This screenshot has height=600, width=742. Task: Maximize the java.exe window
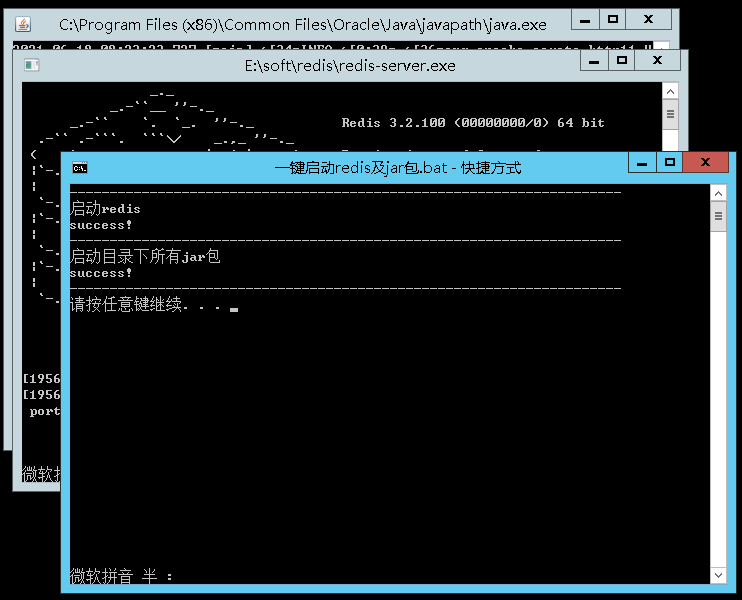pos(612,20)
